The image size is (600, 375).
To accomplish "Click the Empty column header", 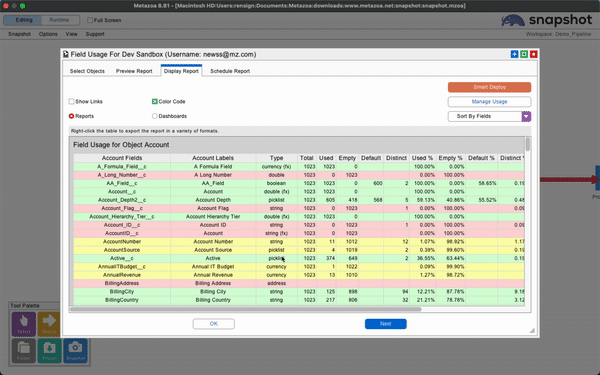I will pyautogui.click(x=347, y=158).
